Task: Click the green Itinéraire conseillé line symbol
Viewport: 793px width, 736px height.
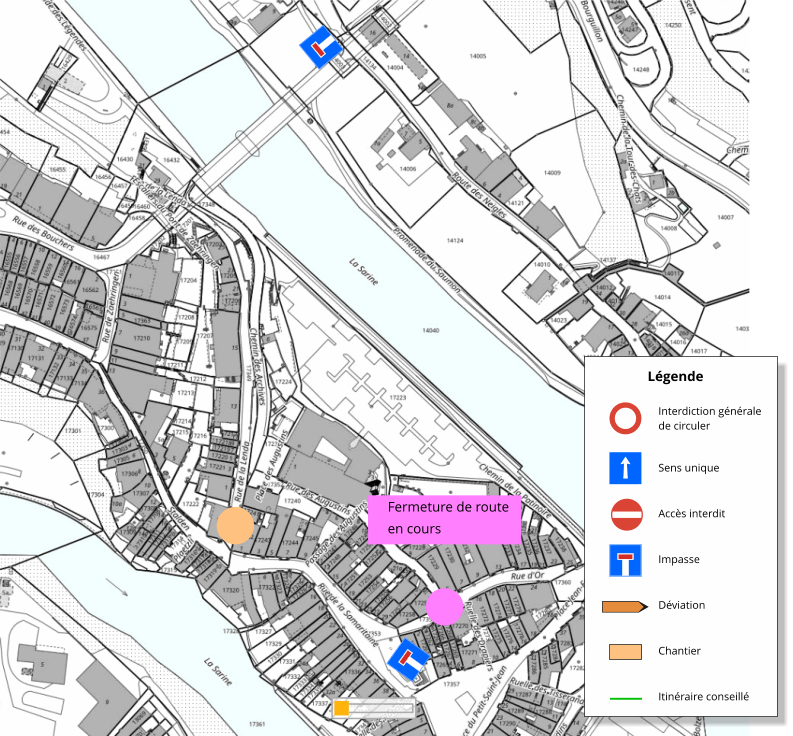Action: tap(625, 697)
